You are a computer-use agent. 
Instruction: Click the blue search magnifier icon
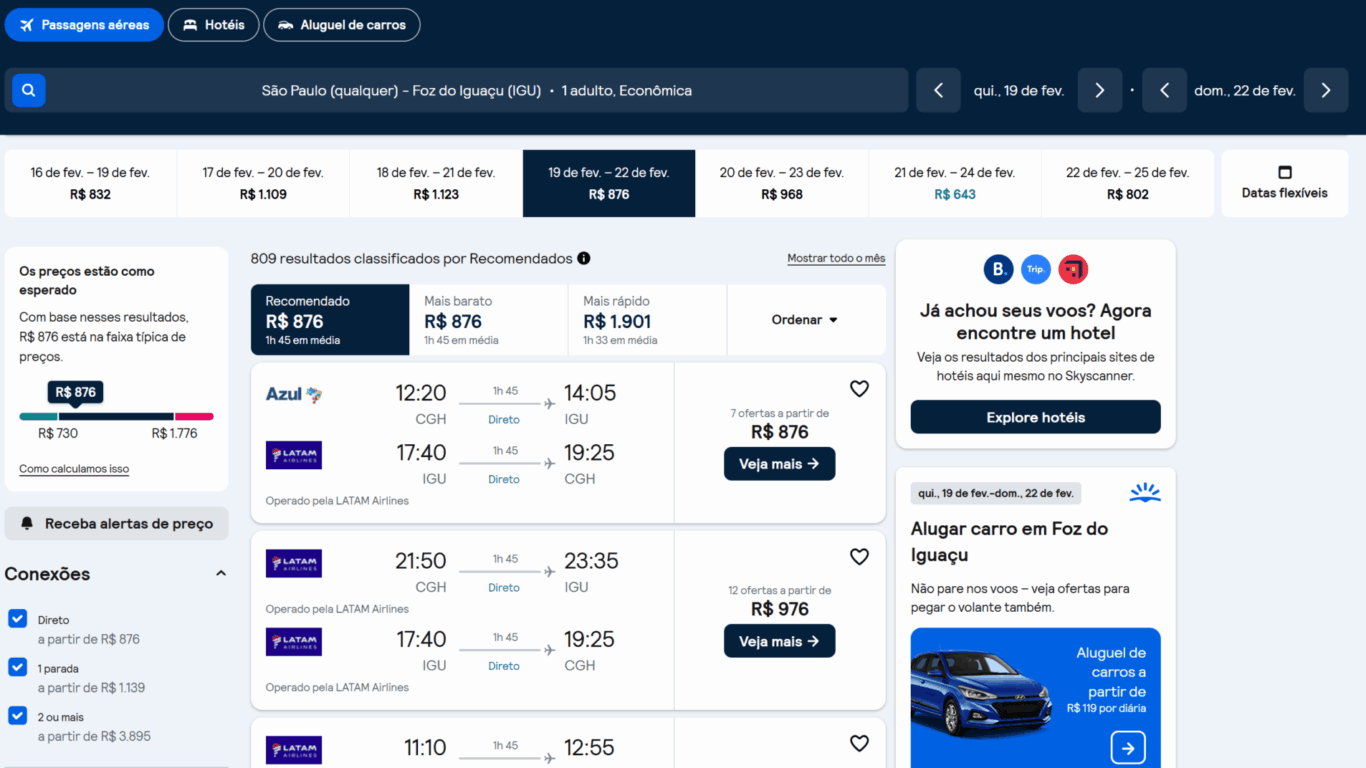pos(27,89)
